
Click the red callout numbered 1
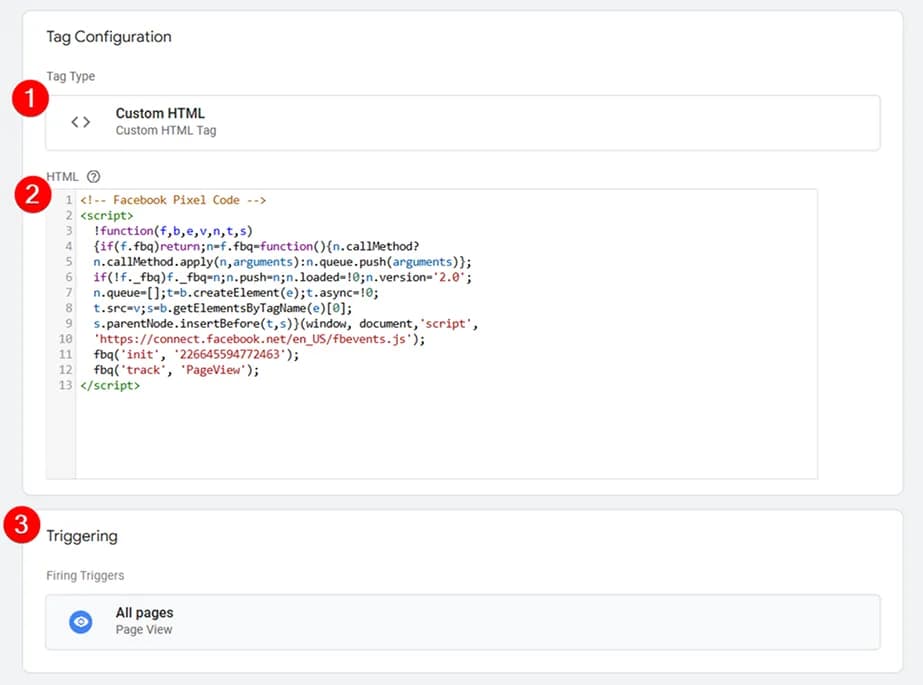[x=33, y=99]
